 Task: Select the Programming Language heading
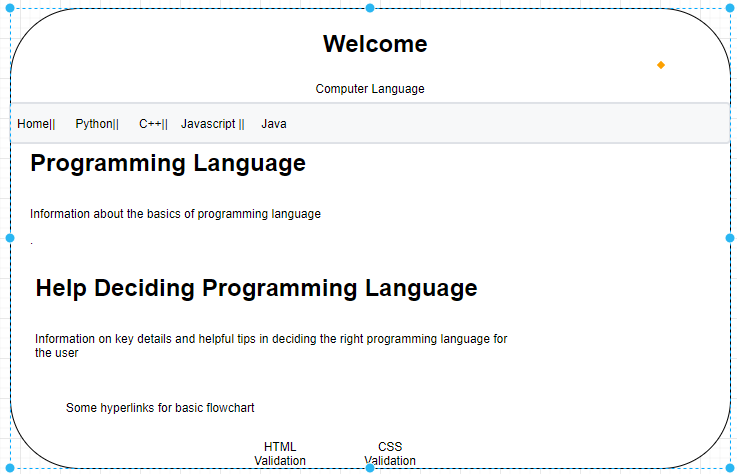pyautogui.click(x=168, y=163)
